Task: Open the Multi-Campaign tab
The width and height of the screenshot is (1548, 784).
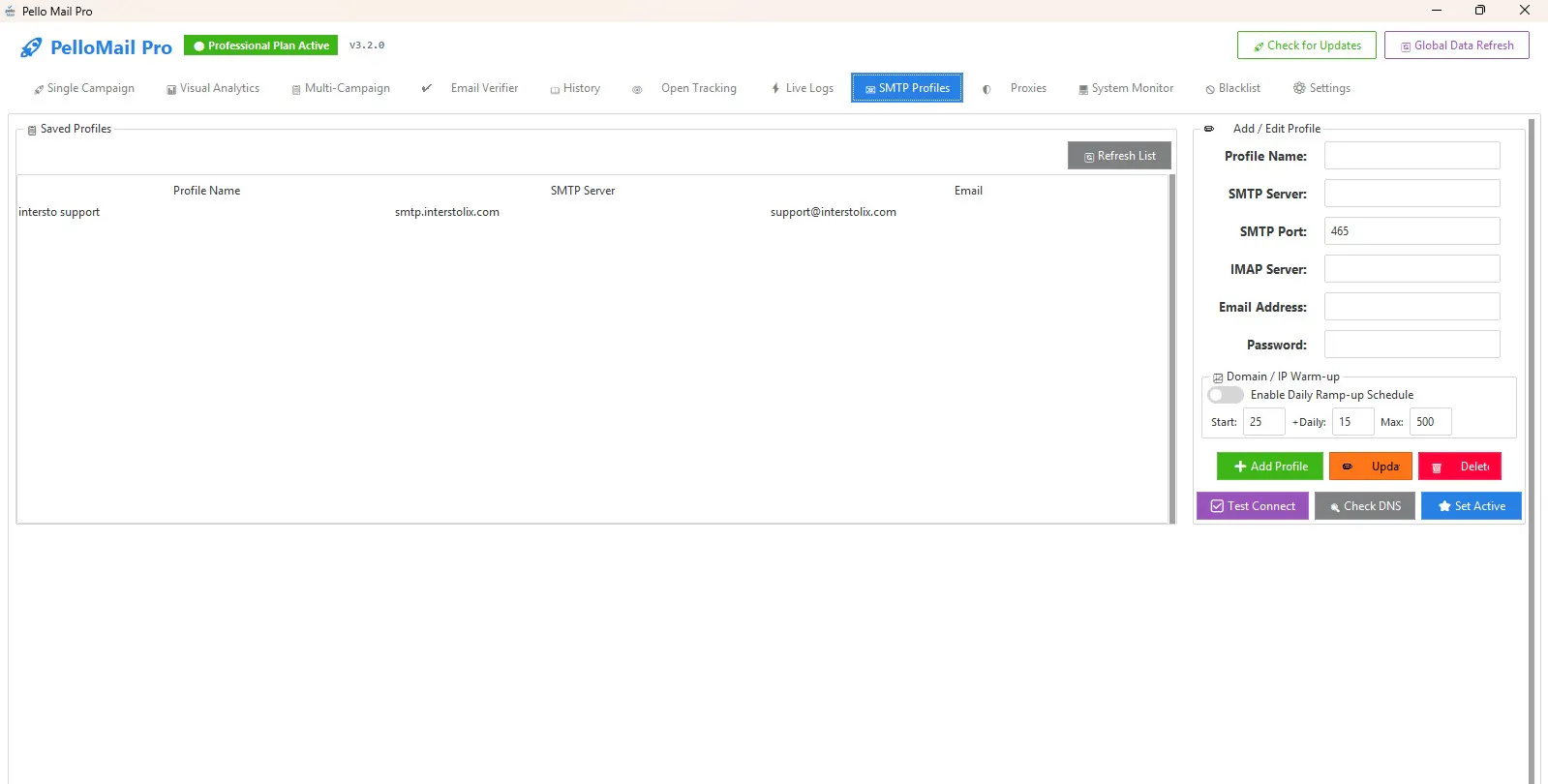Action: pos(341,88)
